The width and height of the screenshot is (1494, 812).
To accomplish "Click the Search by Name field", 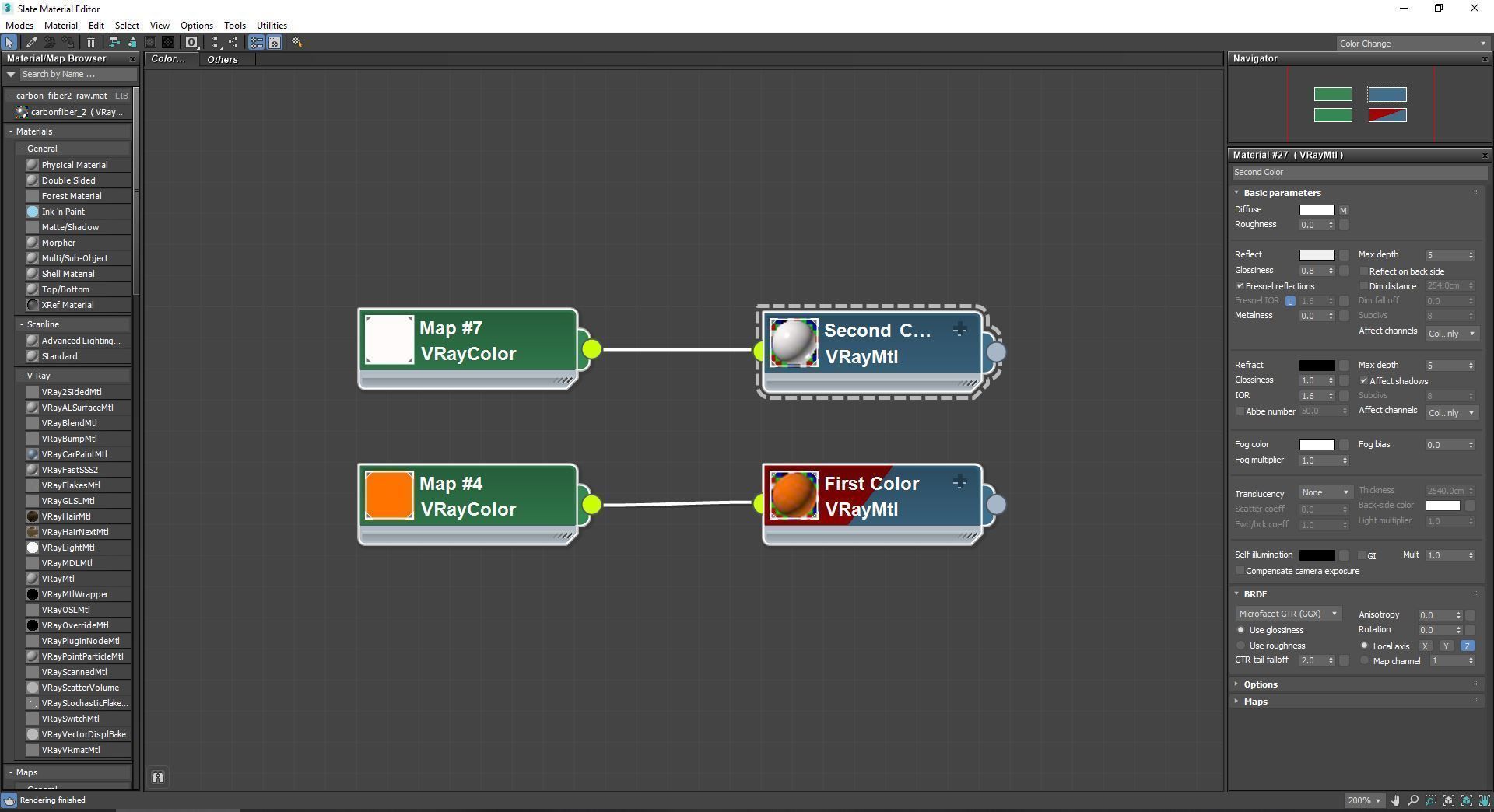I will [x=78, y=75].
